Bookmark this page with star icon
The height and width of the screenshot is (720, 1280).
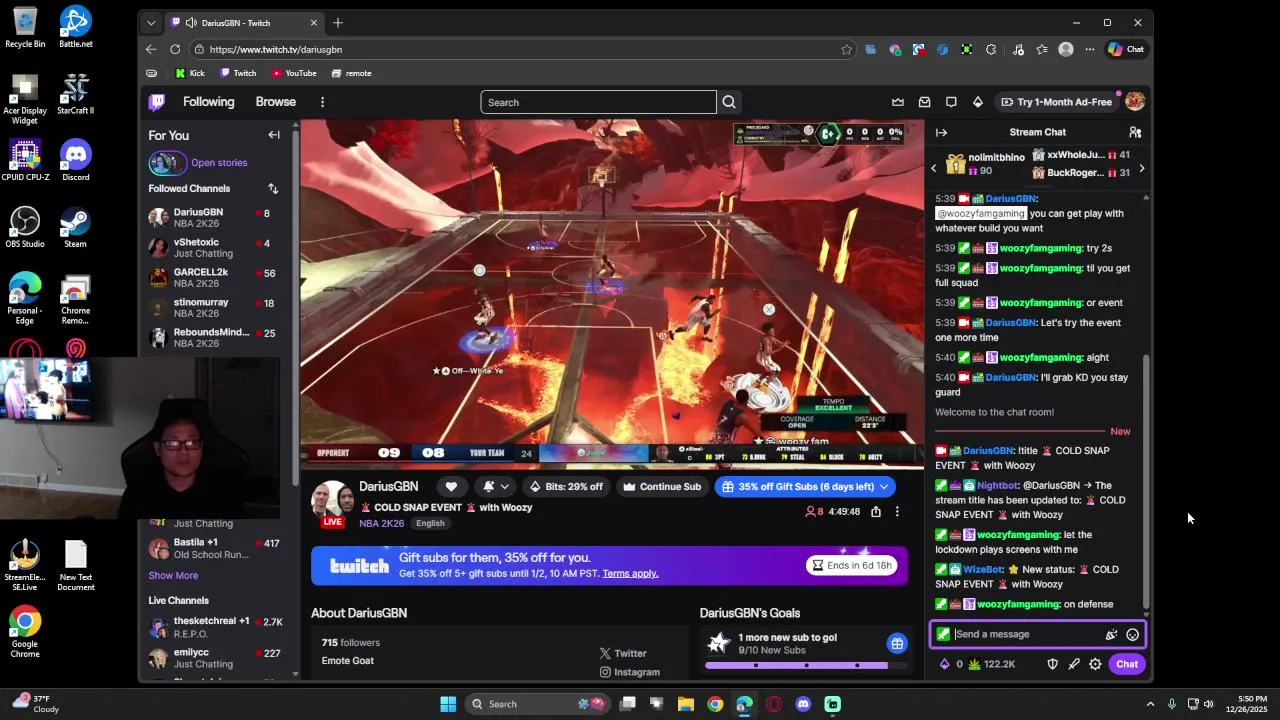click(x=846, y=49)
